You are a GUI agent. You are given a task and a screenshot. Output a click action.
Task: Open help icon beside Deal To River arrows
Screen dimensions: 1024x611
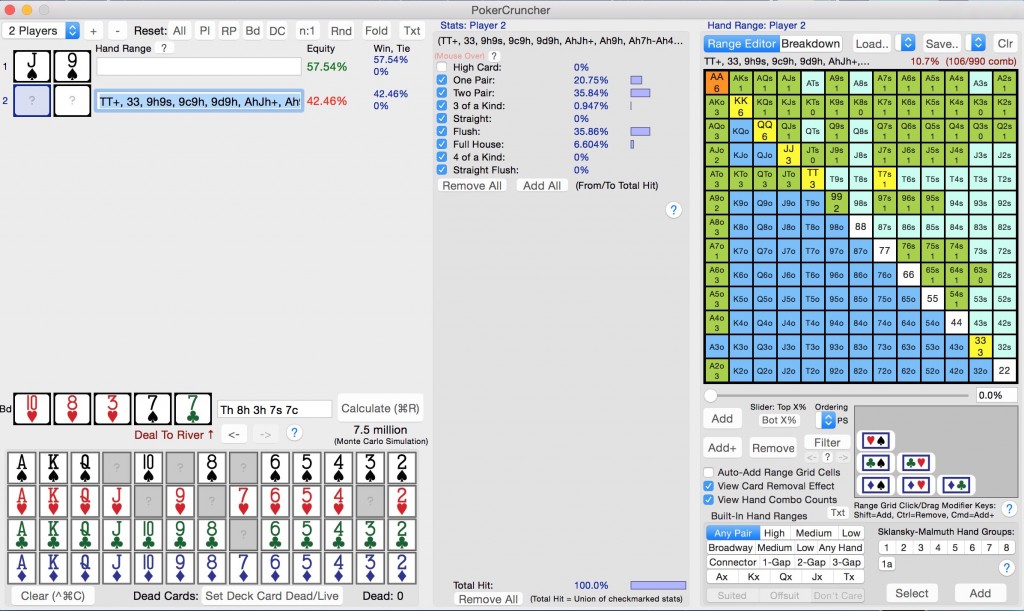click(x=294, y=433)
